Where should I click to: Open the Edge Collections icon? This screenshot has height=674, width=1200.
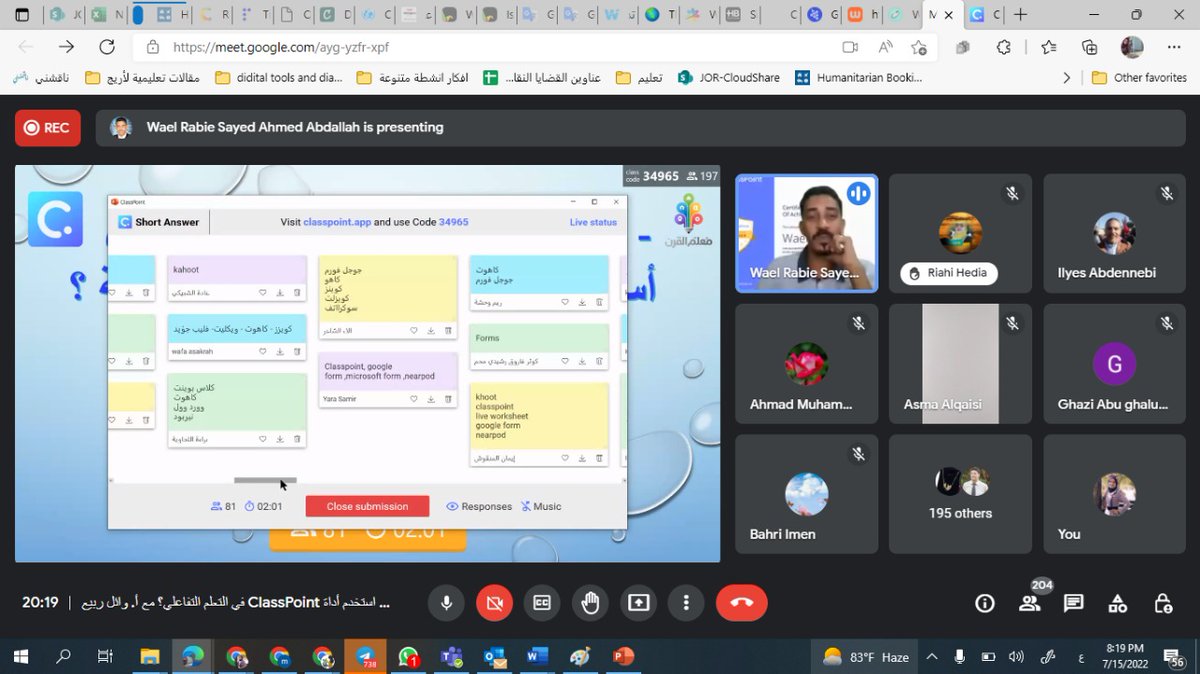[x=1089, y=47]
